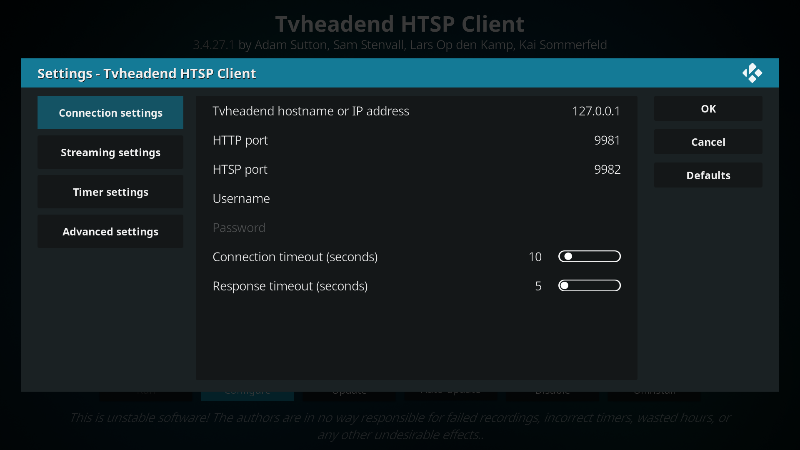Confirm settings with OK button
Image resolution: width=800 pixels, height=450 pixels.
click(x=708, y=109)
